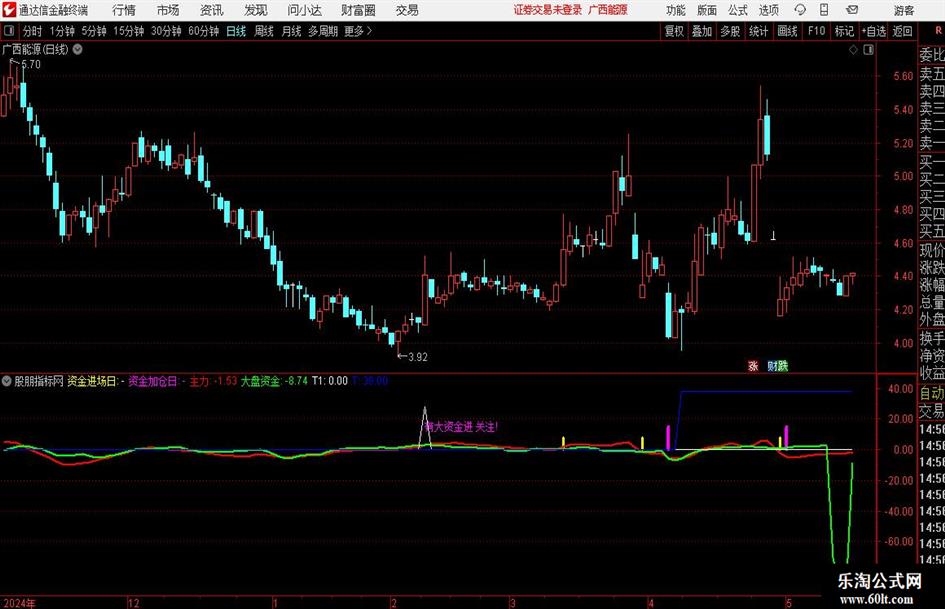Image resolution: width=945 pixels, height=609 pixels.
Task: Click the 主力 indicator value label
Action: click(x=213, y=381)
